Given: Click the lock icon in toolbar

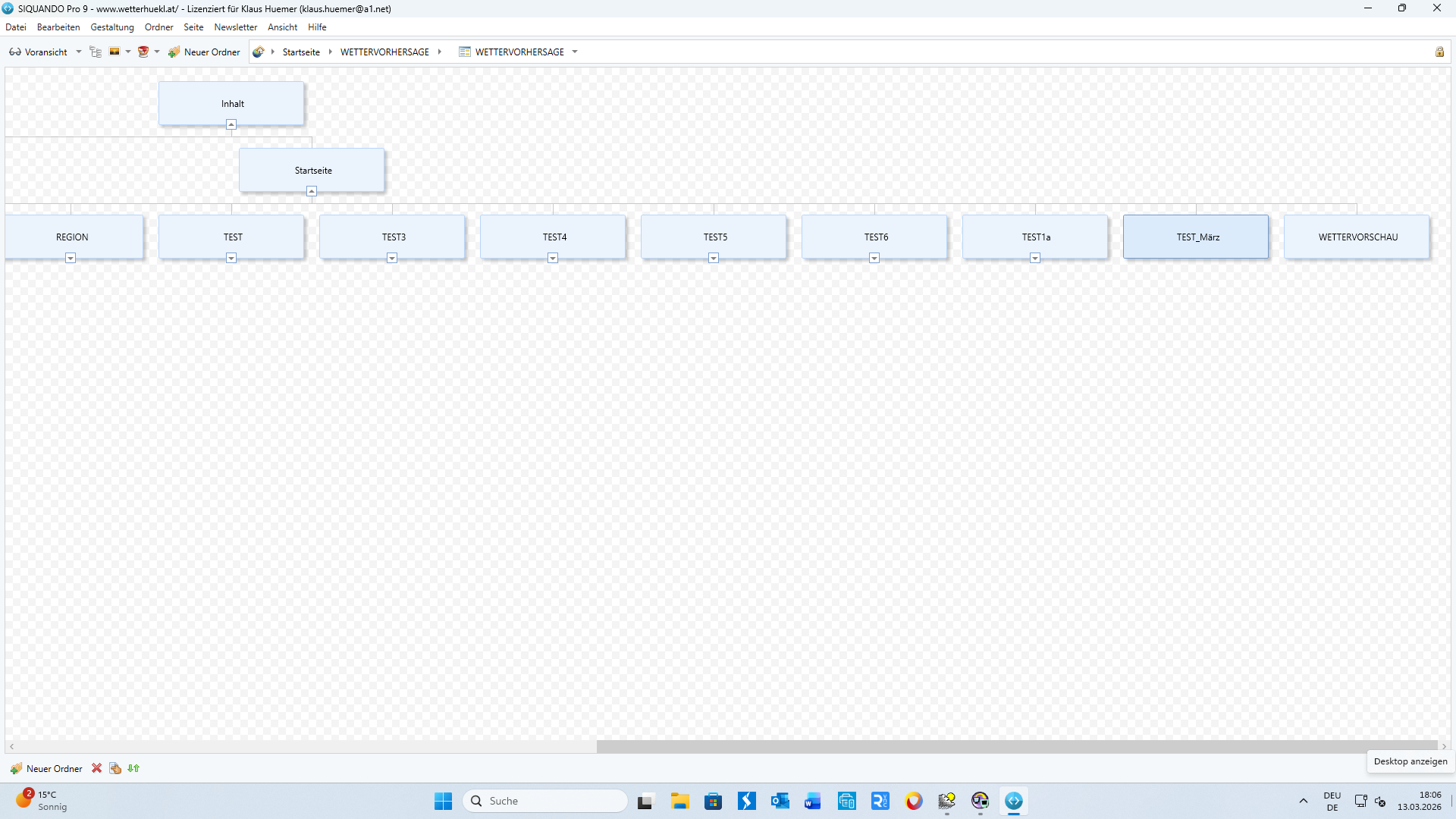Looking at the screenshot, I should [1439, 52].
